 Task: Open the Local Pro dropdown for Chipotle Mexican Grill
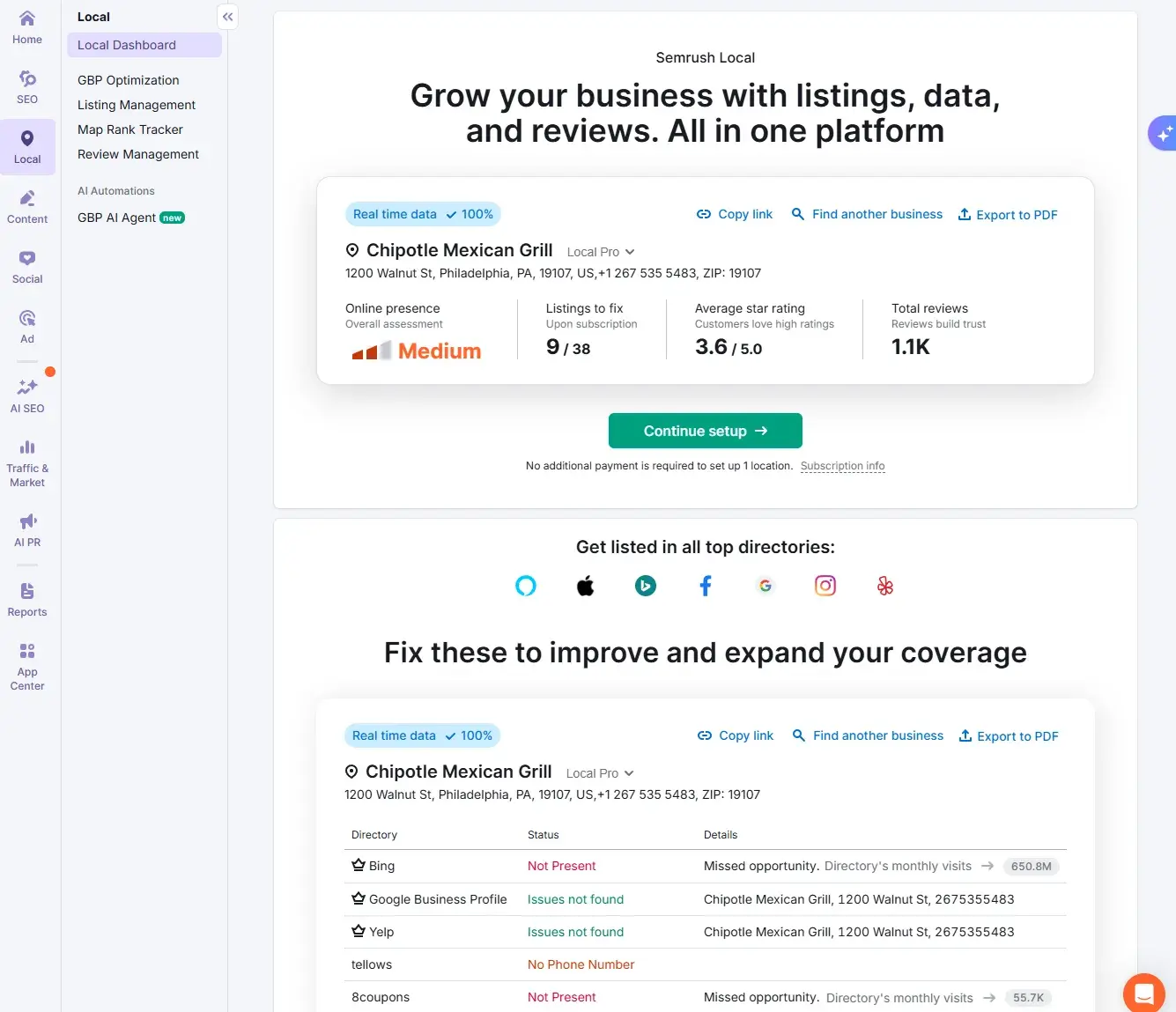600,251
